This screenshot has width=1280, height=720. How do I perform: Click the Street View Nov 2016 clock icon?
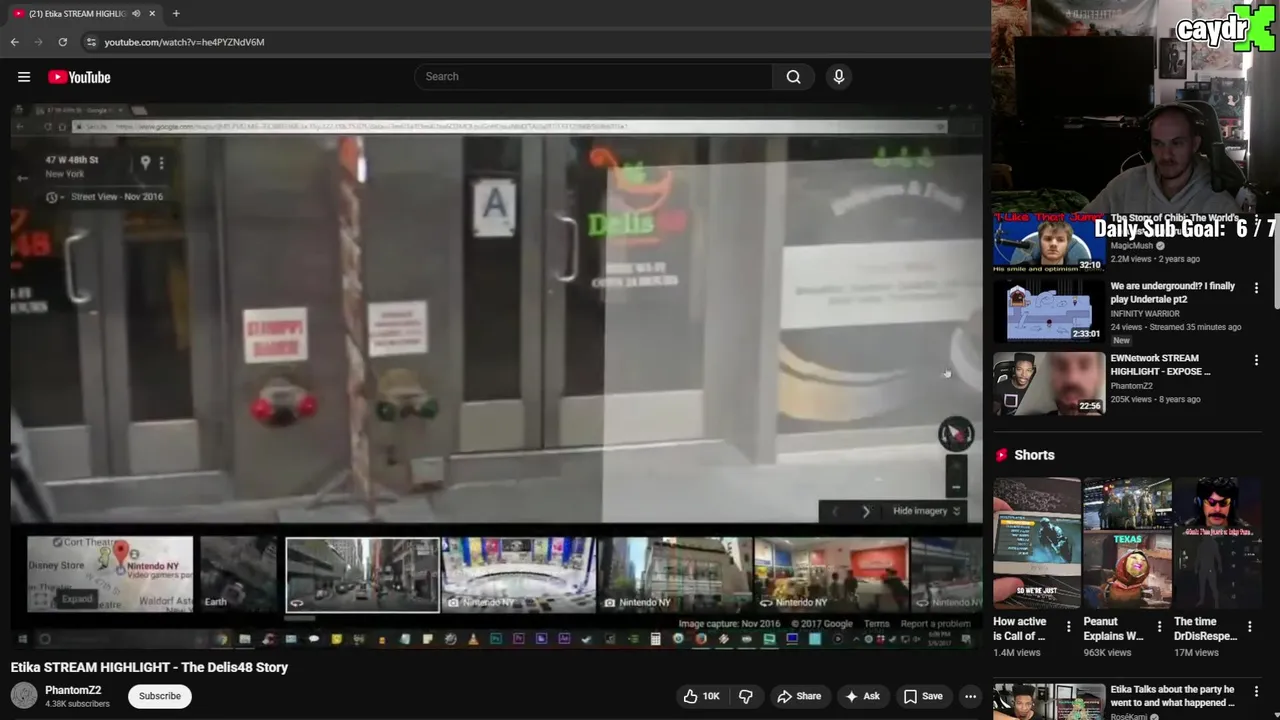tap(52, 197)
